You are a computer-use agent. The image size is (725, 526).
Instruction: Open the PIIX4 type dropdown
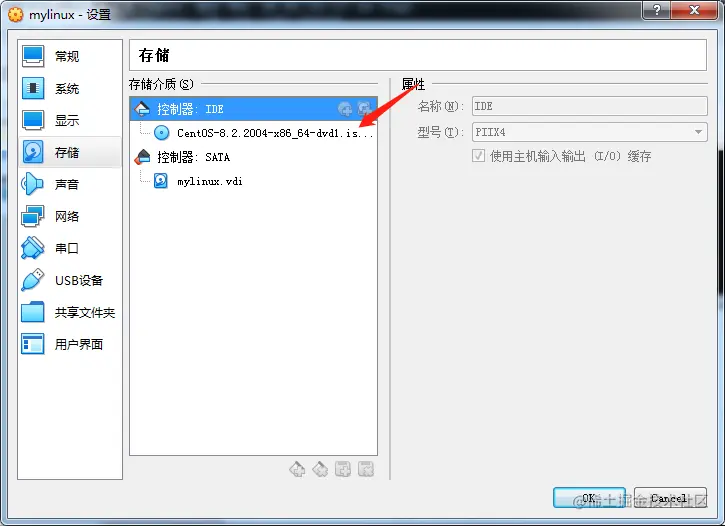pyautogui.click(x=590, y=132)
